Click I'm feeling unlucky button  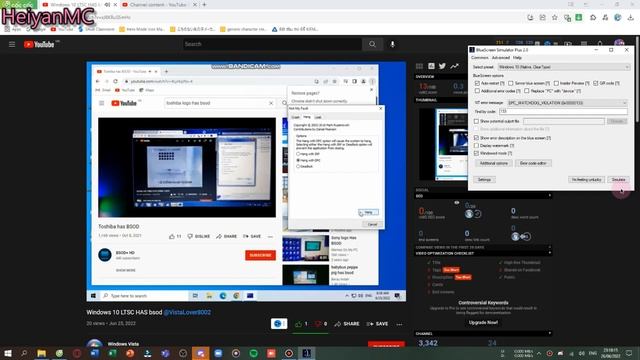[586, 180]
